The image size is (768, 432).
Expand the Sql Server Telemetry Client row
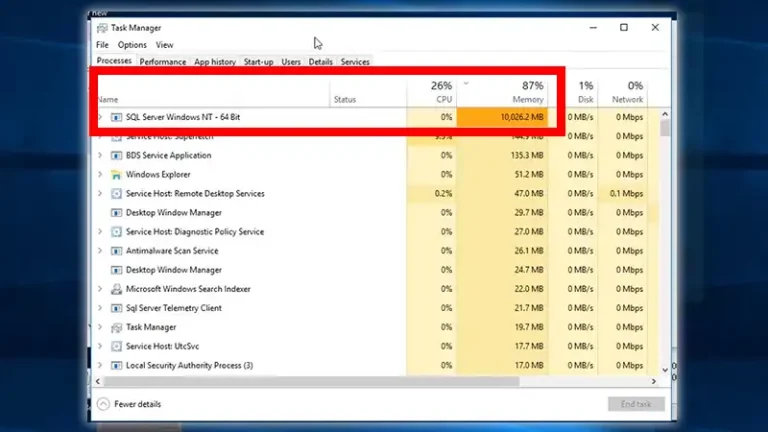click(x=100, y=308)
